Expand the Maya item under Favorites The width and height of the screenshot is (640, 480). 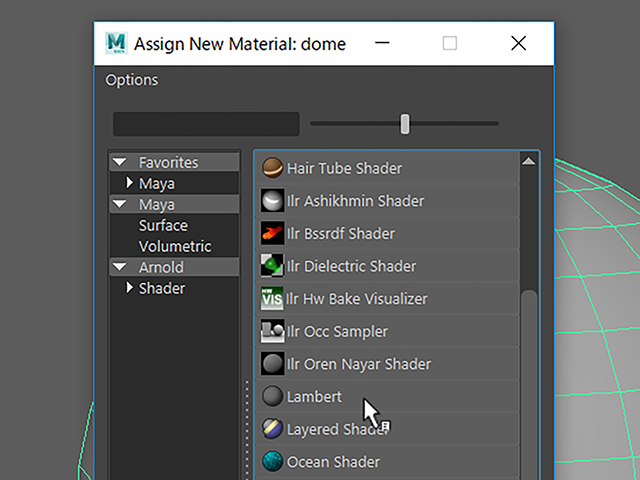click(x=129, y=182)
